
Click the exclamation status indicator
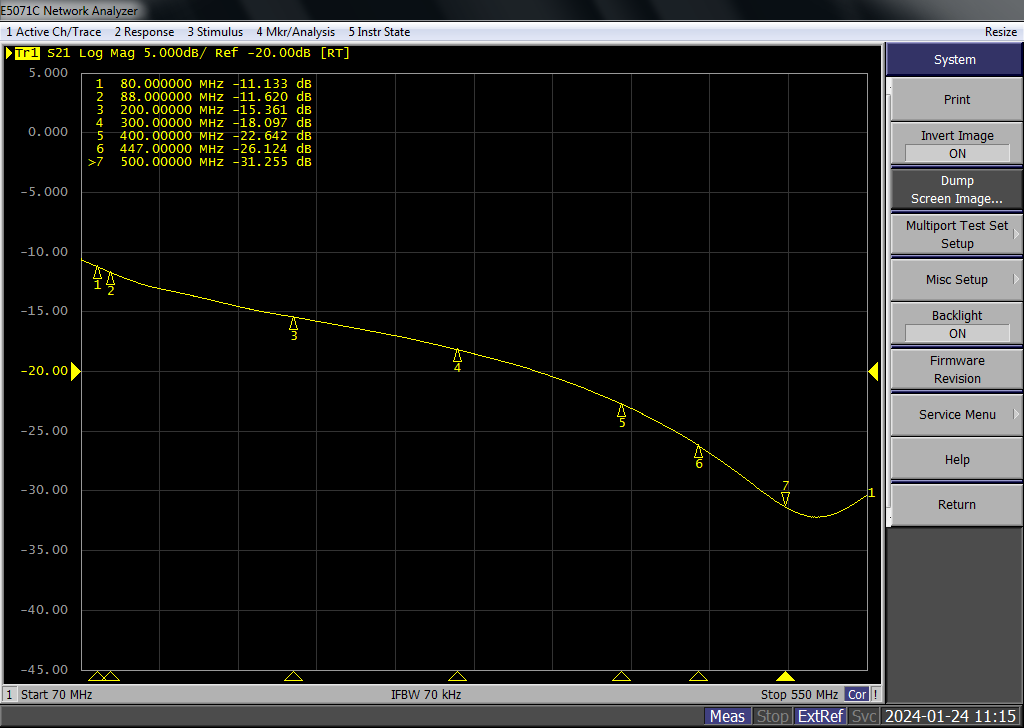[876, 695]
